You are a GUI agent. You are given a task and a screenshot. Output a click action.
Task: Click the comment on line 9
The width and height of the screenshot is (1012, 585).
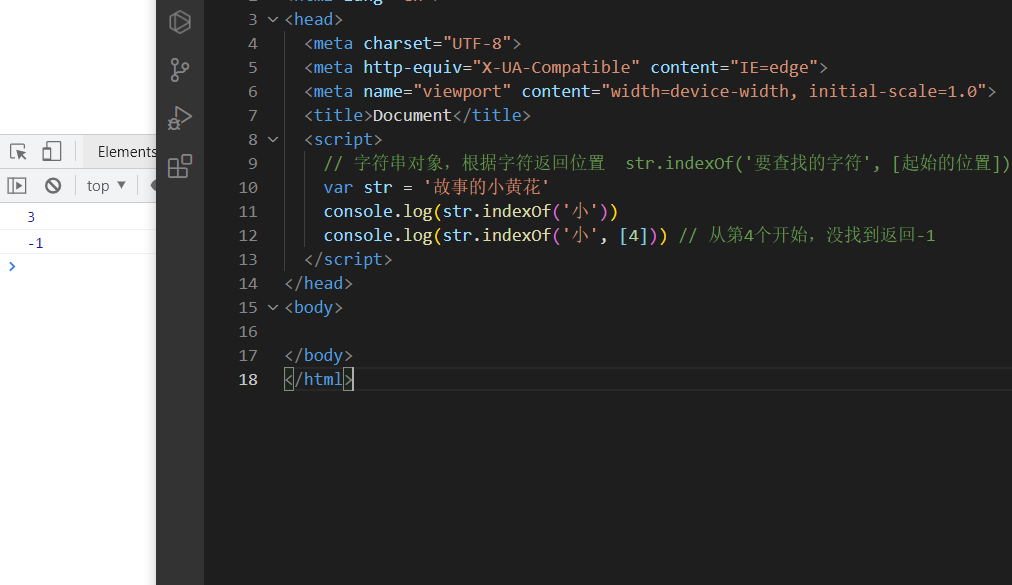(667, 163)
